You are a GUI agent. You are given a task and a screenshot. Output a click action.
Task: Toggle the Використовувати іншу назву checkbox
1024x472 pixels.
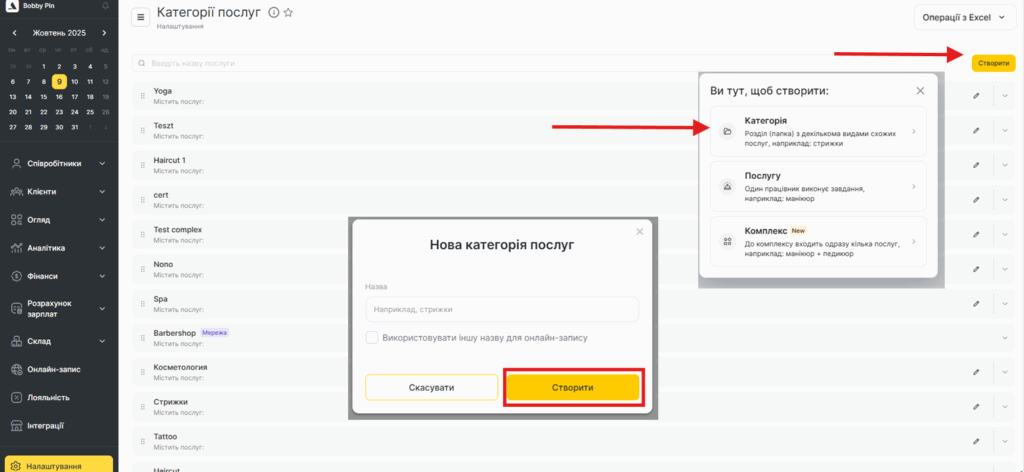click(372, 338)
